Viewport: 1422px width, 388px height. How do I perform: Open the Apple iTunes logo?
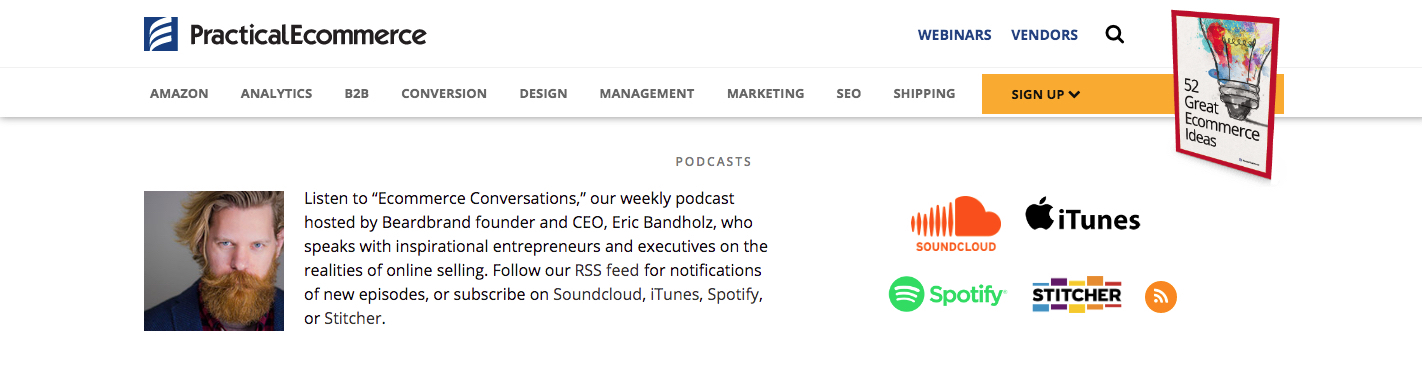point(1083,215)
